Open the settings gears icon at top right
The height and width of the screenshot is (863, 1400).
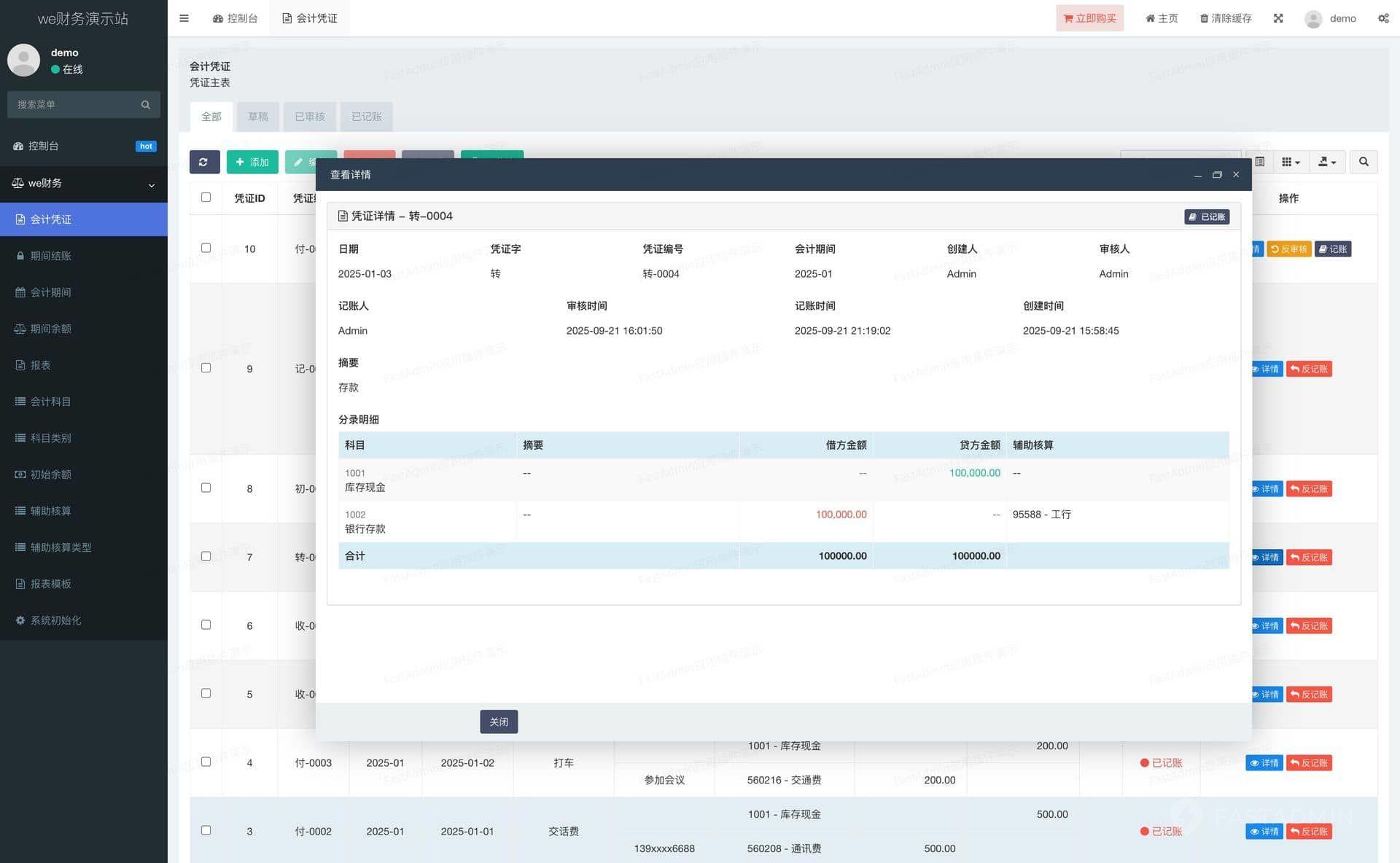[x=1383, y=18]
